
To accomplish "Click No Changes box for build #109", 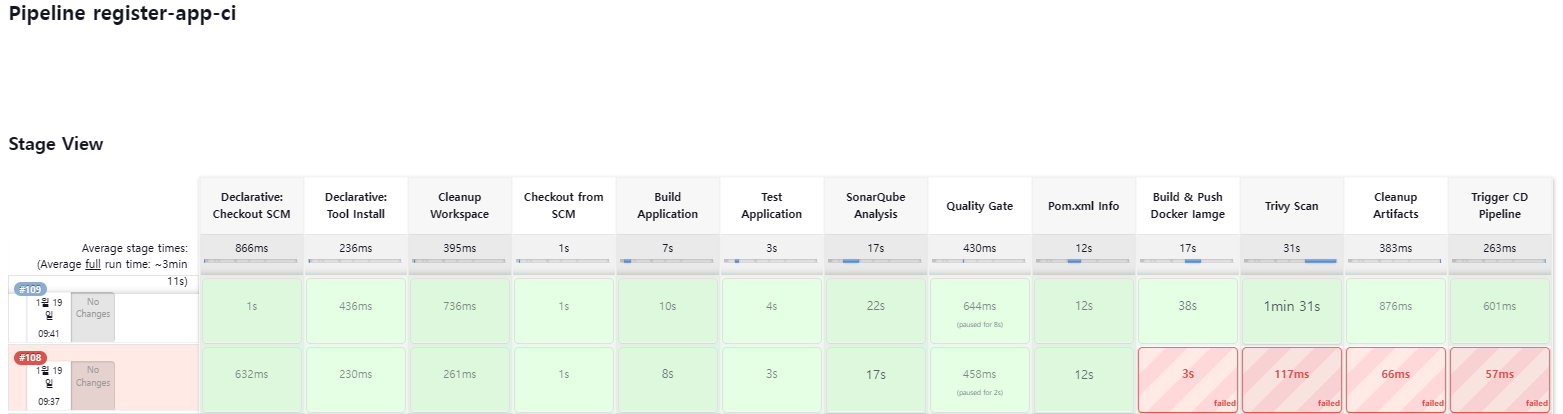I will click(x=93, y=314).
